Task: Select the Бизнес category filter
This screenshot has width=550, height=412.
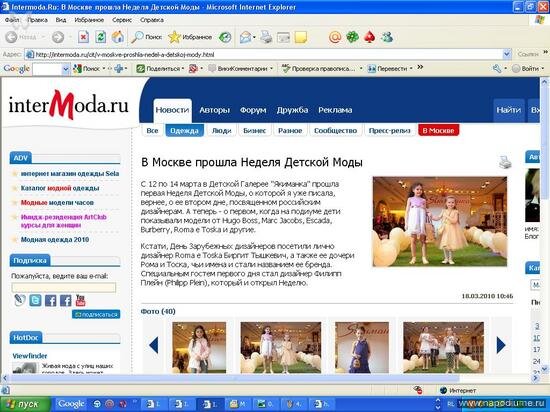Action: (x=255, y=130)
